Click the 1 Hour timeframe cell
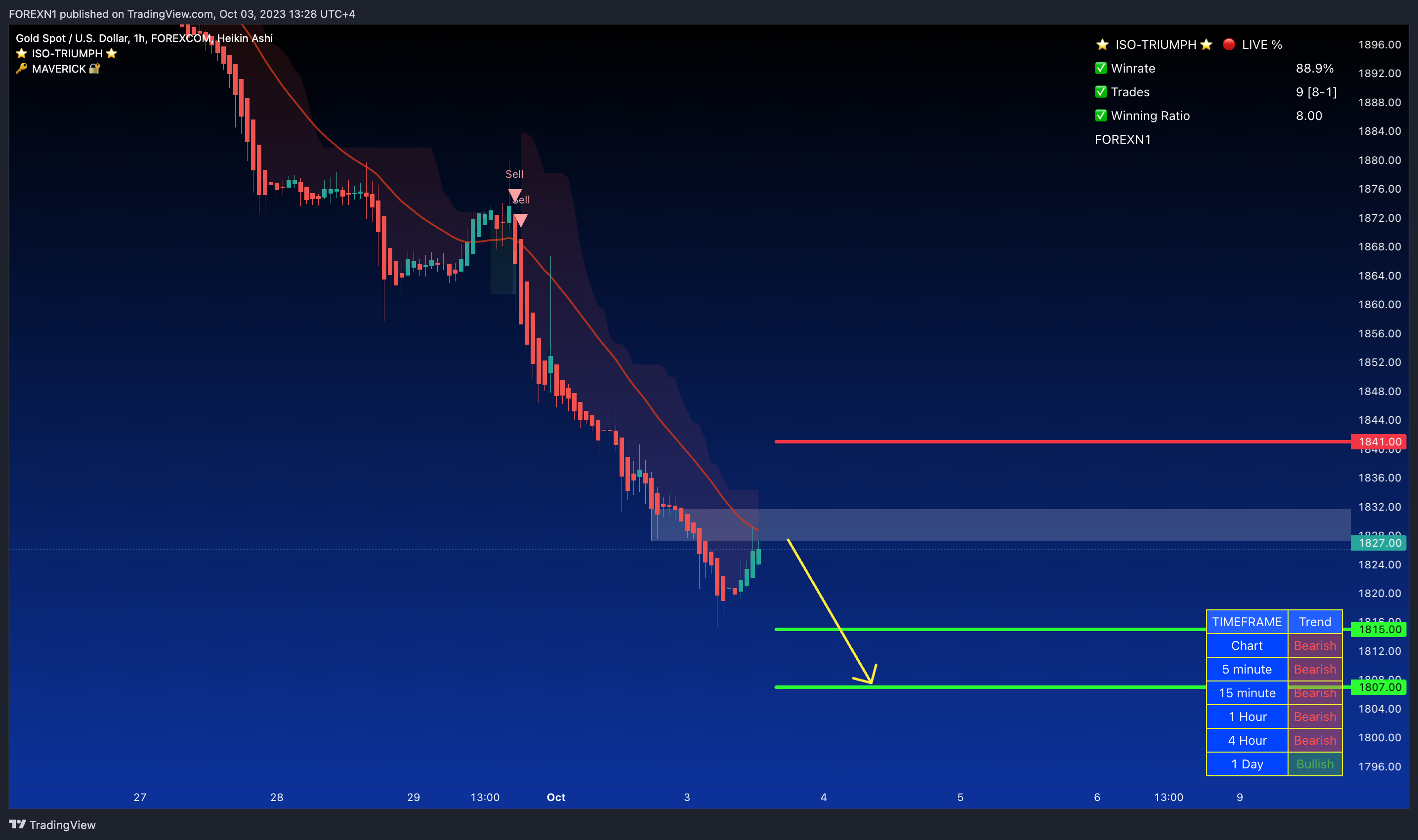Screen dimensions: 1418x840 pyautogui.click(x=1247, y=717)
